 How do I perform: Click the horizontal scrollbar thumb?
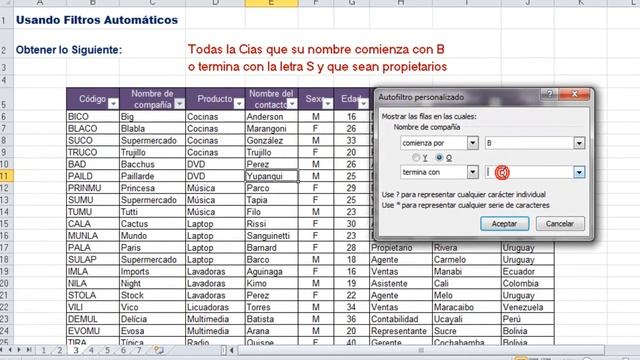point(421,350)
